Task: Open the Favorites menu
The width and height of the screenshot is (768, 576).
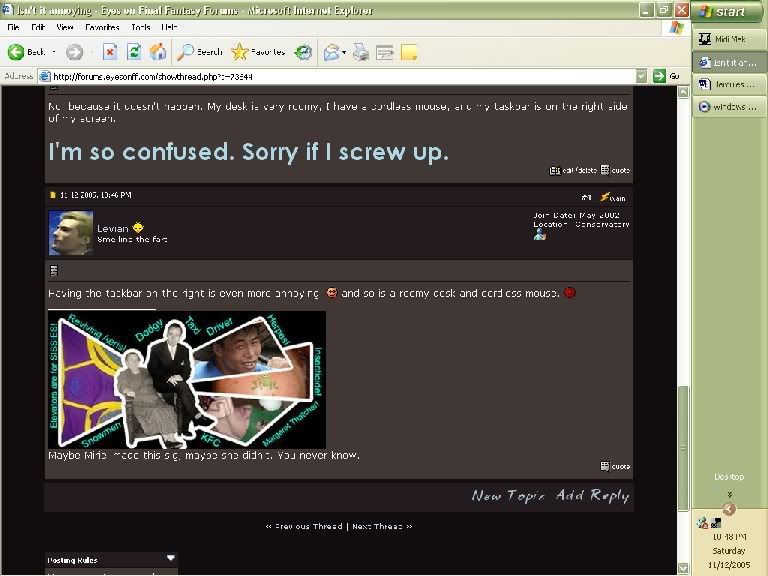Action: [x=102, y=27]
